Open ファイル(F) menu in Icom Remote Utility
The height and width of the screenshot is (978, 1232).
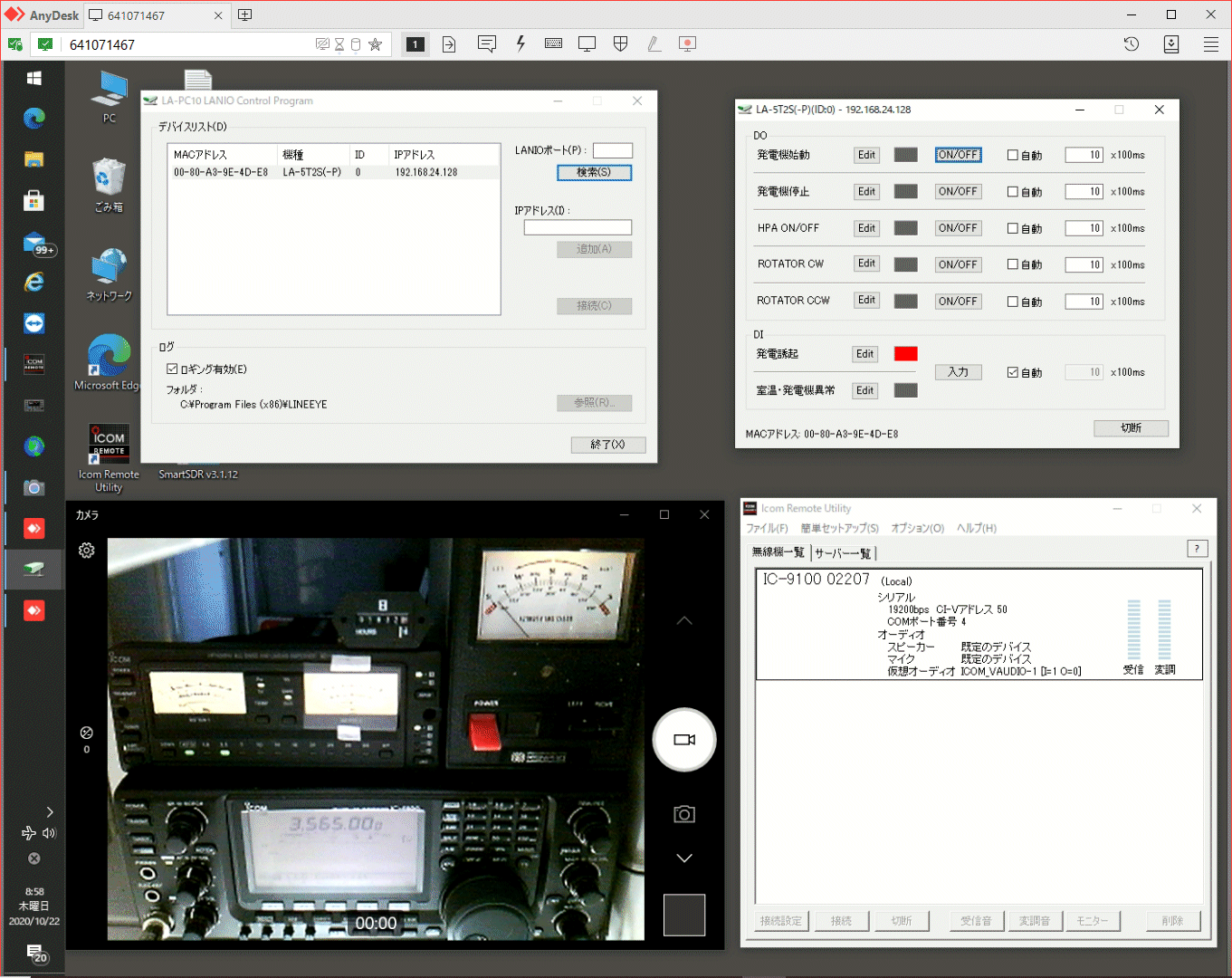pyautogui.click(x=766, y=528)
